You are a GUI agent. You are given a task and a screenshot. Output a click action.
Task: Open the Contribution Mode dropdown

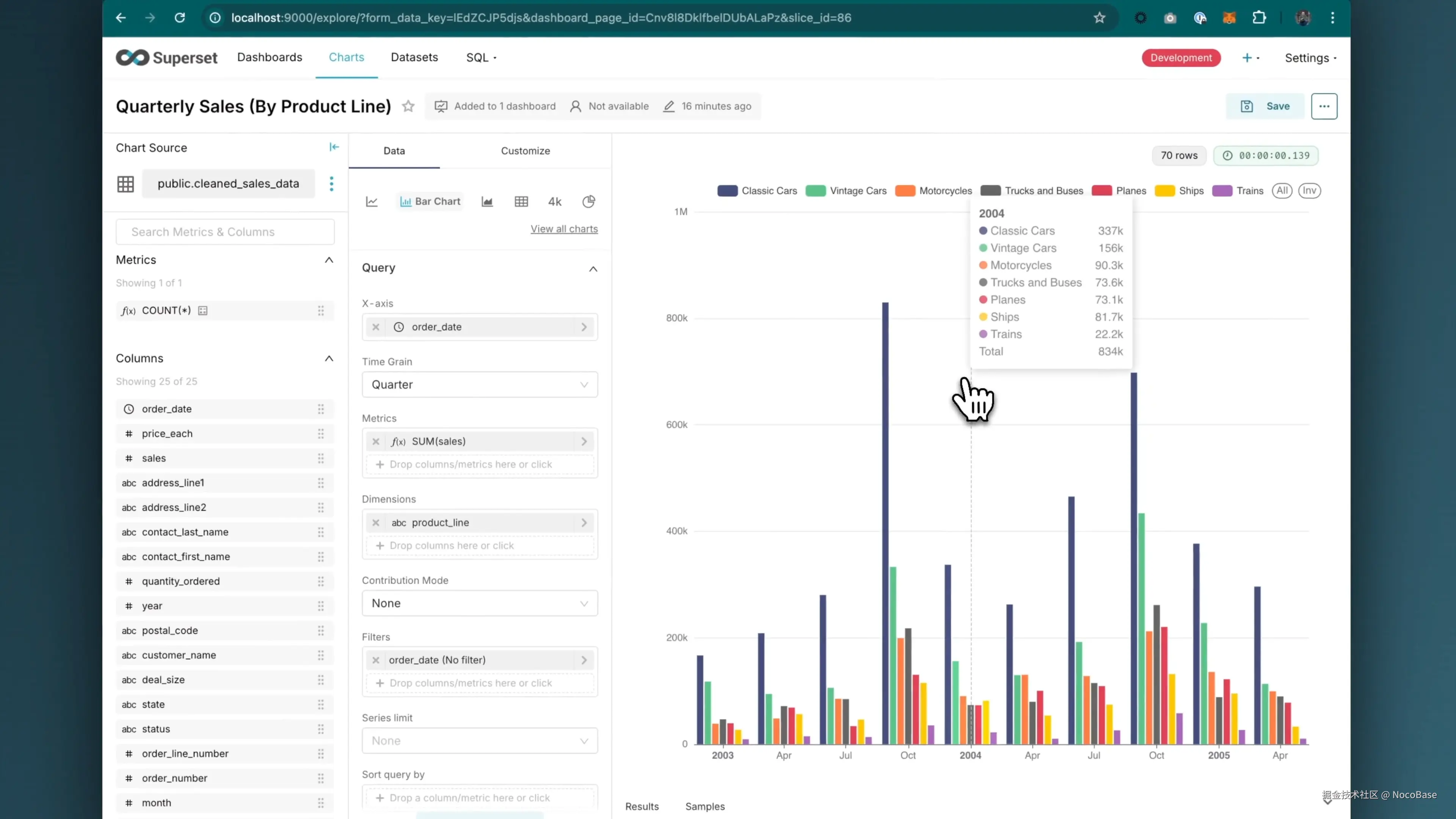(x=479, y=603)
